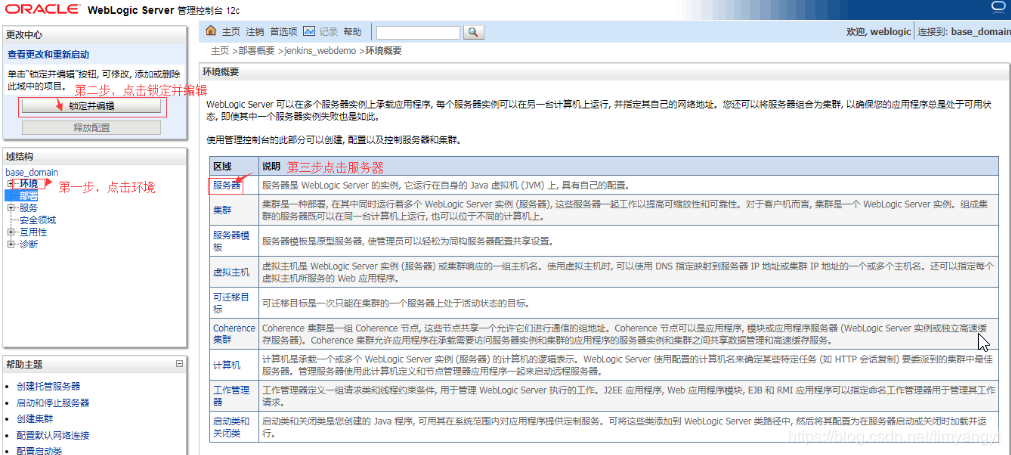The image size is (1011, 455).
Task: Open the 创建托管服务器 help topic
Action: pyautogui.click(x=48, y=387)
